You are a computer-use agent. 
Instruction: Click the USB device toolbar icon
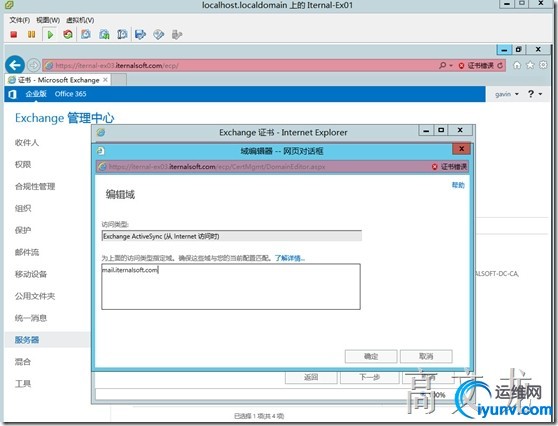point(177,35)
